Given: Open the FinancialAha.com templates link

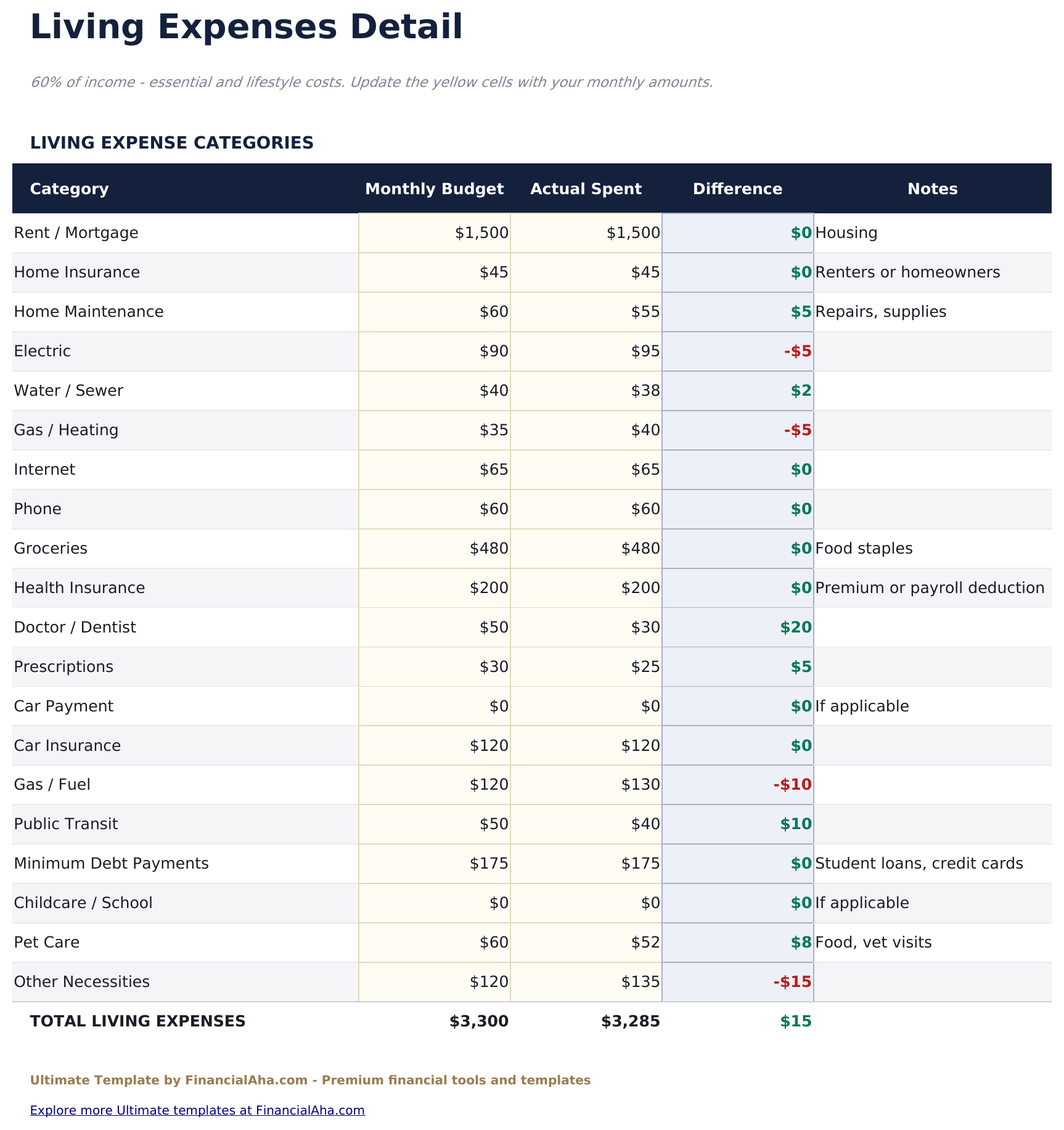Looking at the screenshot, I should click(x=198, y=1110).
